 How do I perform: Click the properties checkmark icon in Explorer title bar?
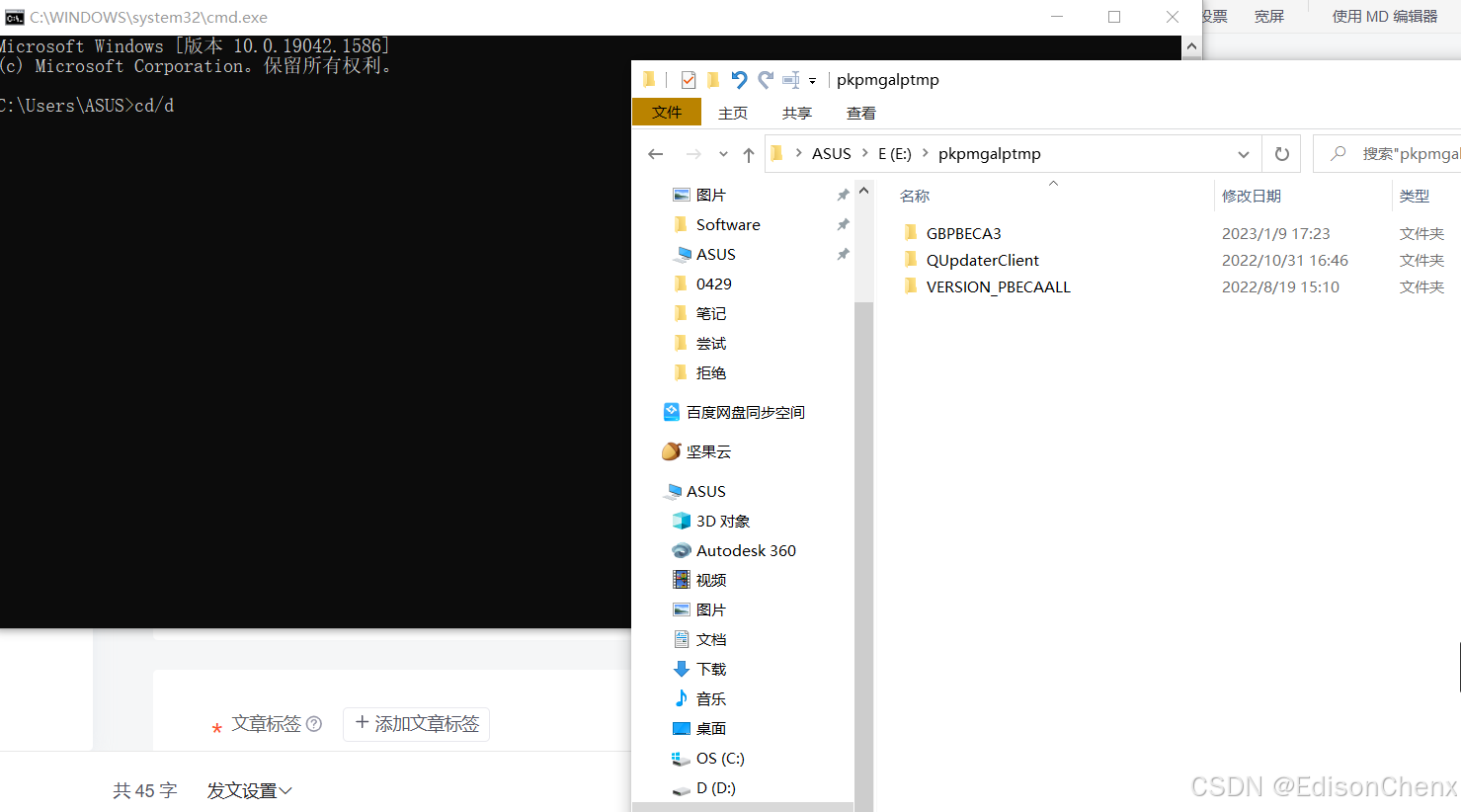(689, 80)
